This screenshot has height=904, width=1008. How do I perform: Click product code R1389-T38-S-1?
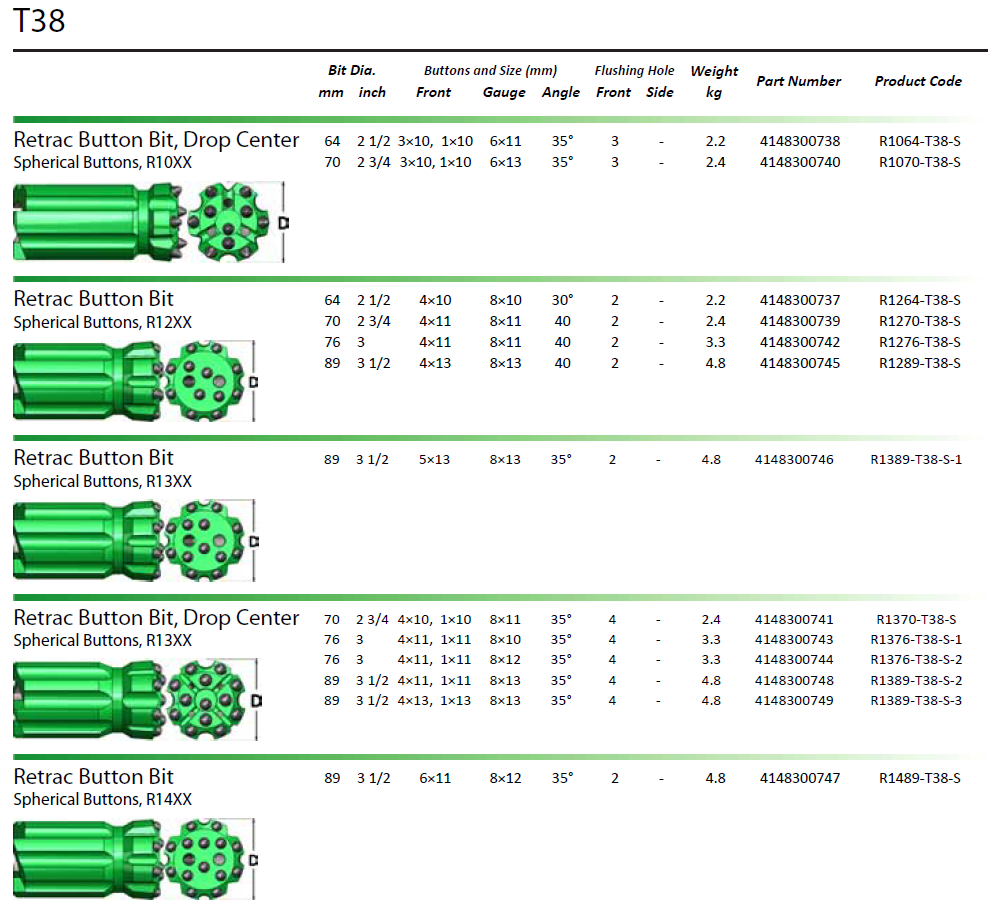(916, 460)
